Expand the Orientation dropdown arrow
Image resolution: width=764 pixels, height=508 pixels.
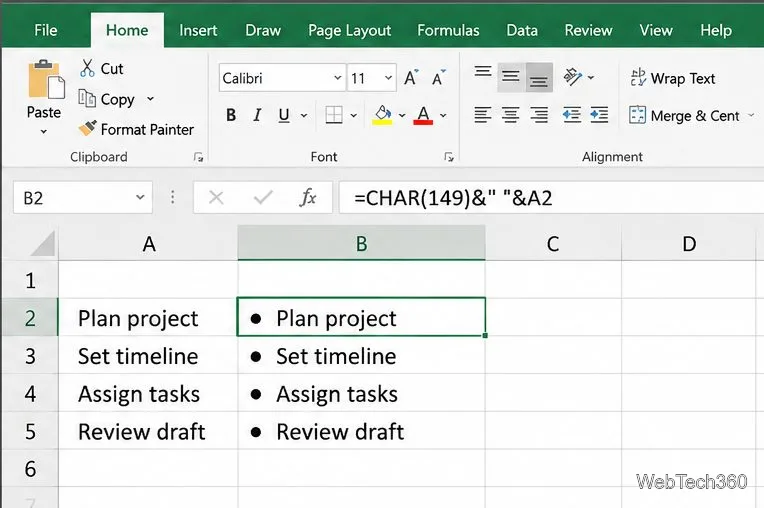(591, 77)
